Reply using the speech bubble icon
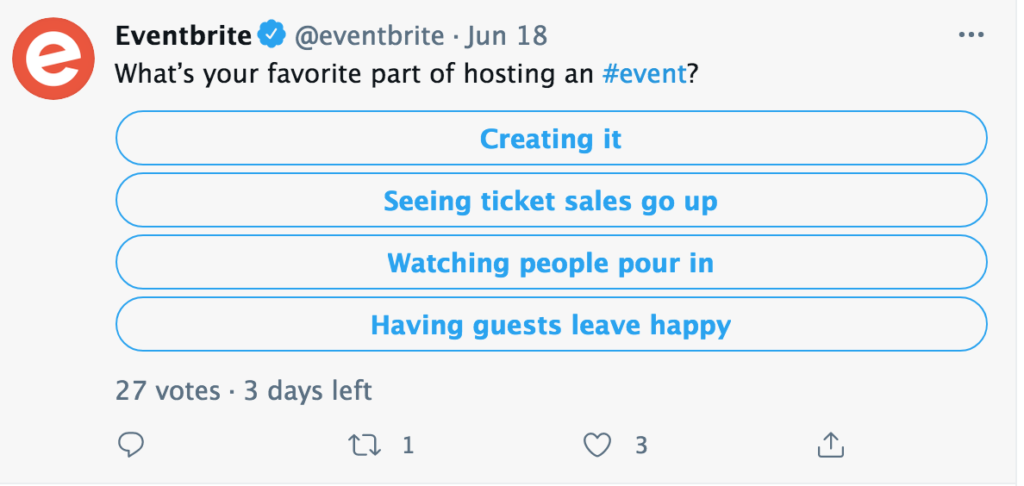The height and width of the screenshot is (486, 1024). coord(131,445)
